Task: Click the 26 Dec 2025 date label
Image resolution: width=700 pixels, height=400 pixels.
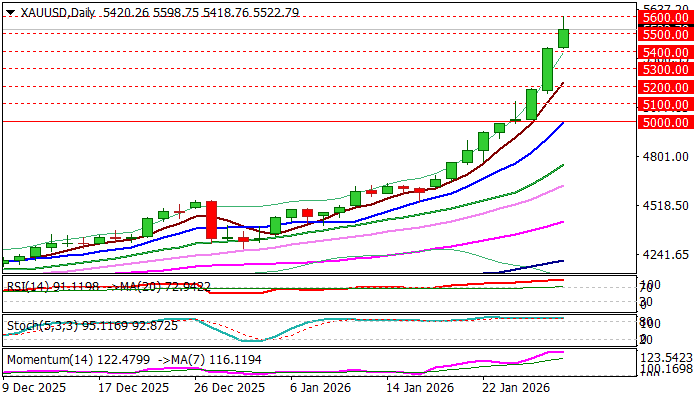Action: [229, 388]
